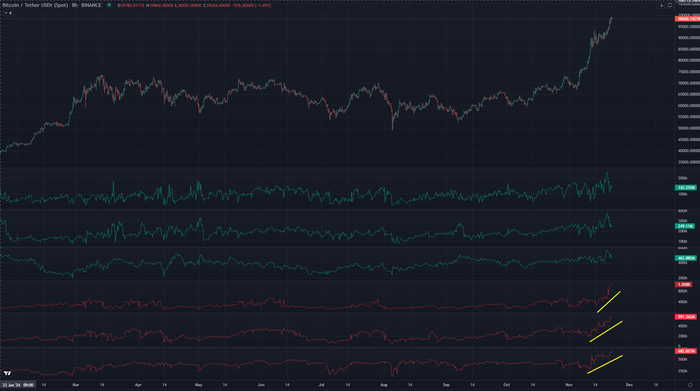Click the Dec label on time axis

[629, 385]
